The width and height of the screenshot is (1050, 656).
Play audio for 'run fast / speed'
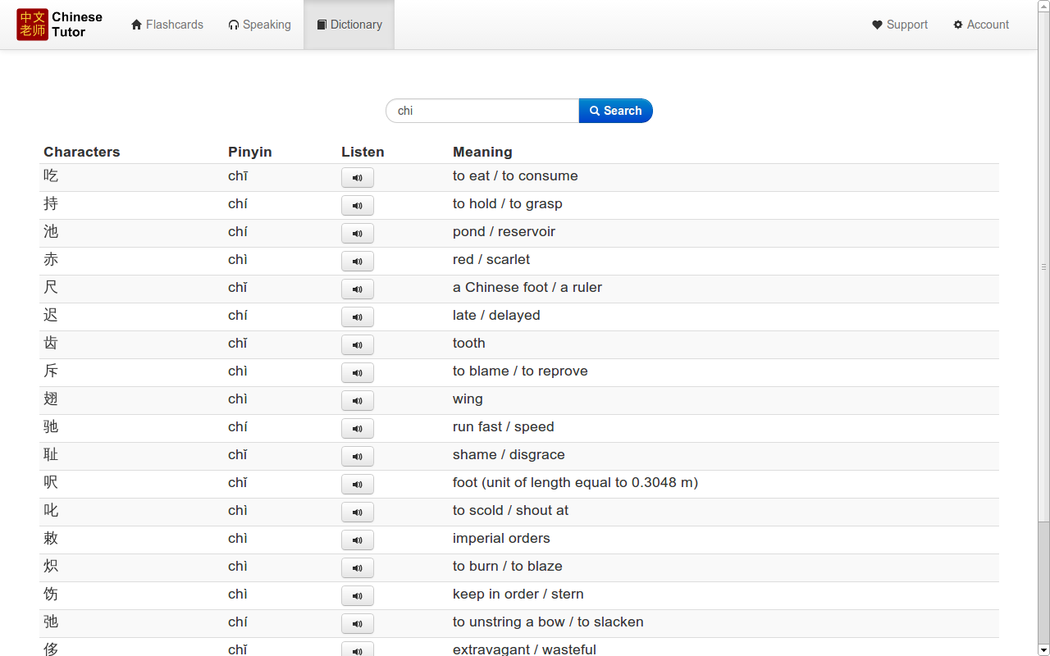(x=357, y=429)
